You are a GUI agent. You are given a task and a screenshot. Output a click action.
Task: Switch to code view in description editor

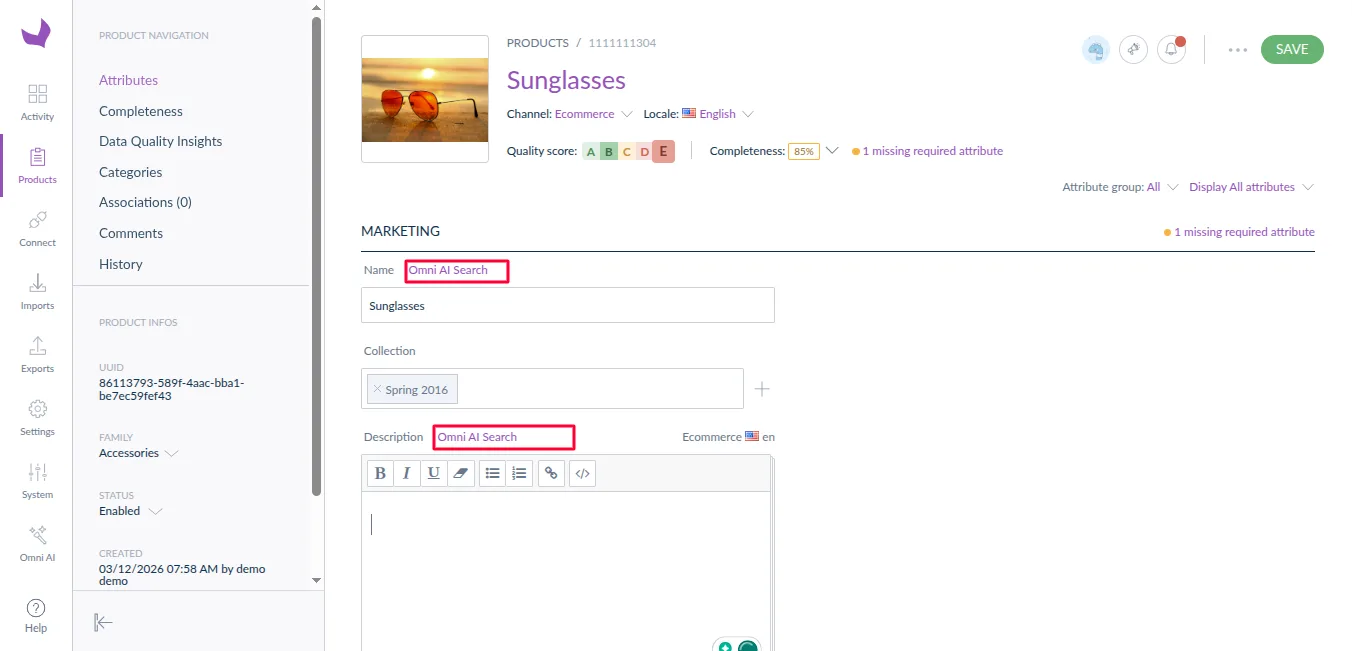coord(582,472)
